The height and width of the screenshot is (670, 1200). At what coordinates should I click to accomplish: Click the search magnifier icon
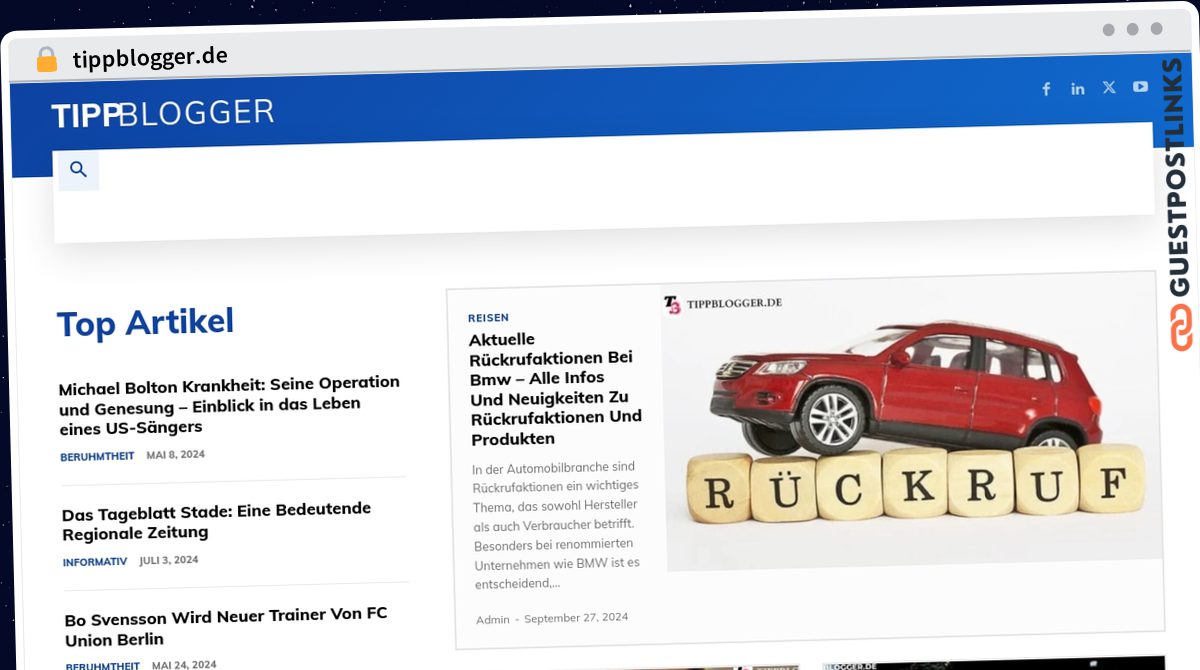pyautogui.click(x=78, y=170)
